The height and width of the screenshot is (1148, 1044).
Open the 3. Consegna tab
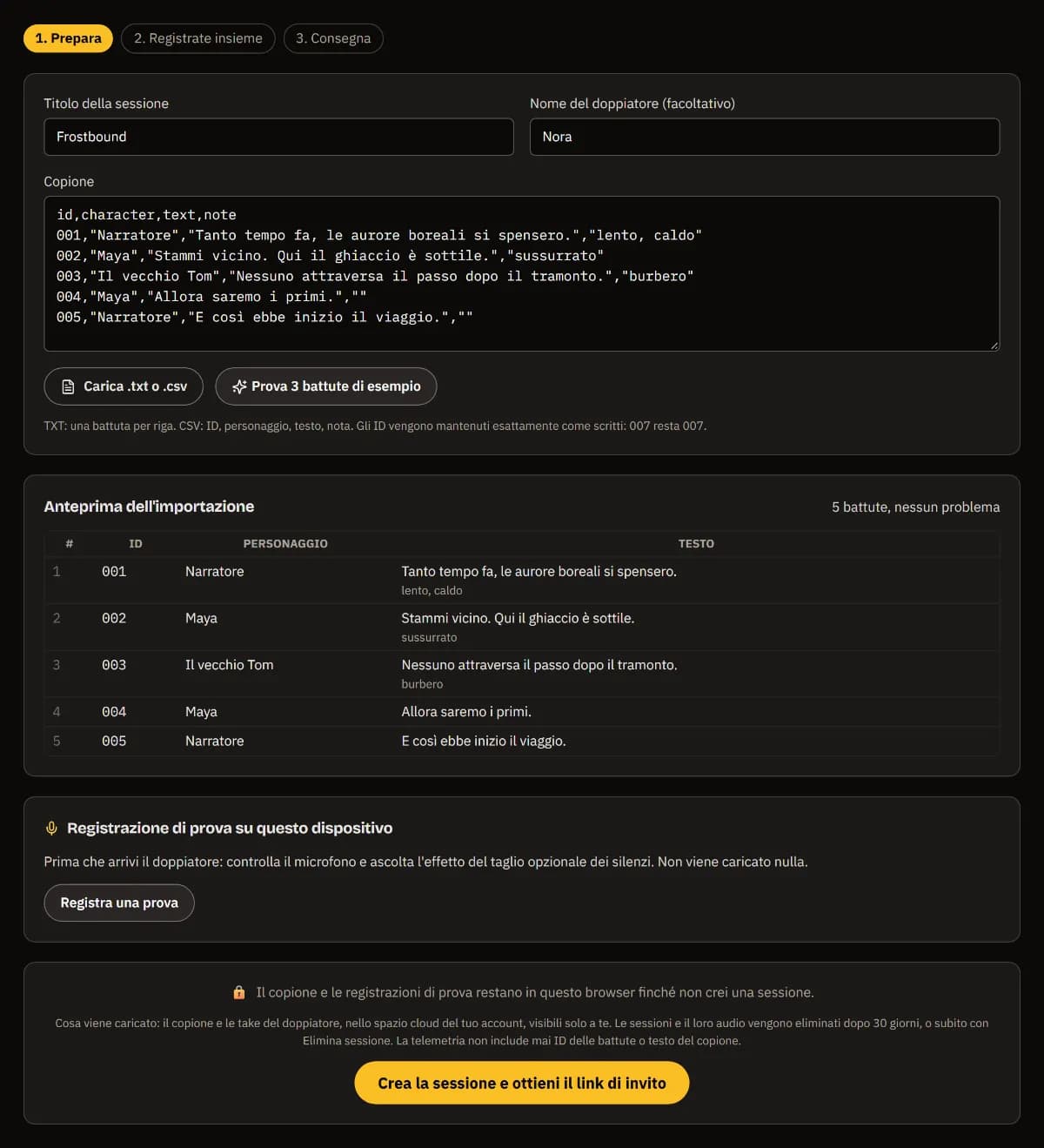[333, 38]
